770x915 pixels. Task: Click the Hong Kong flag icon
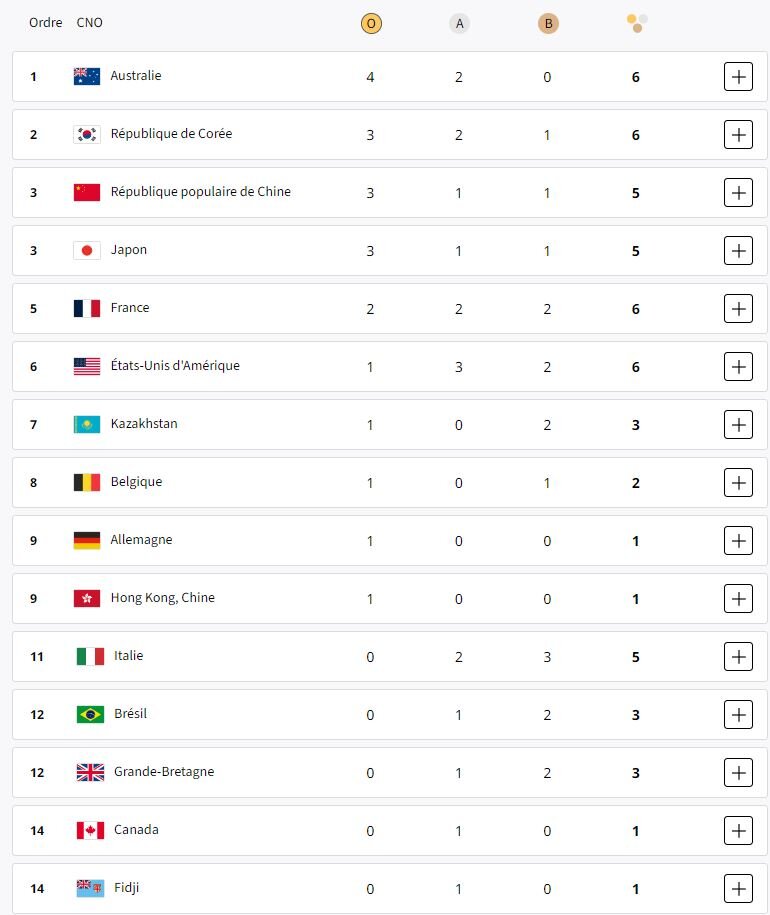point(87,598)
